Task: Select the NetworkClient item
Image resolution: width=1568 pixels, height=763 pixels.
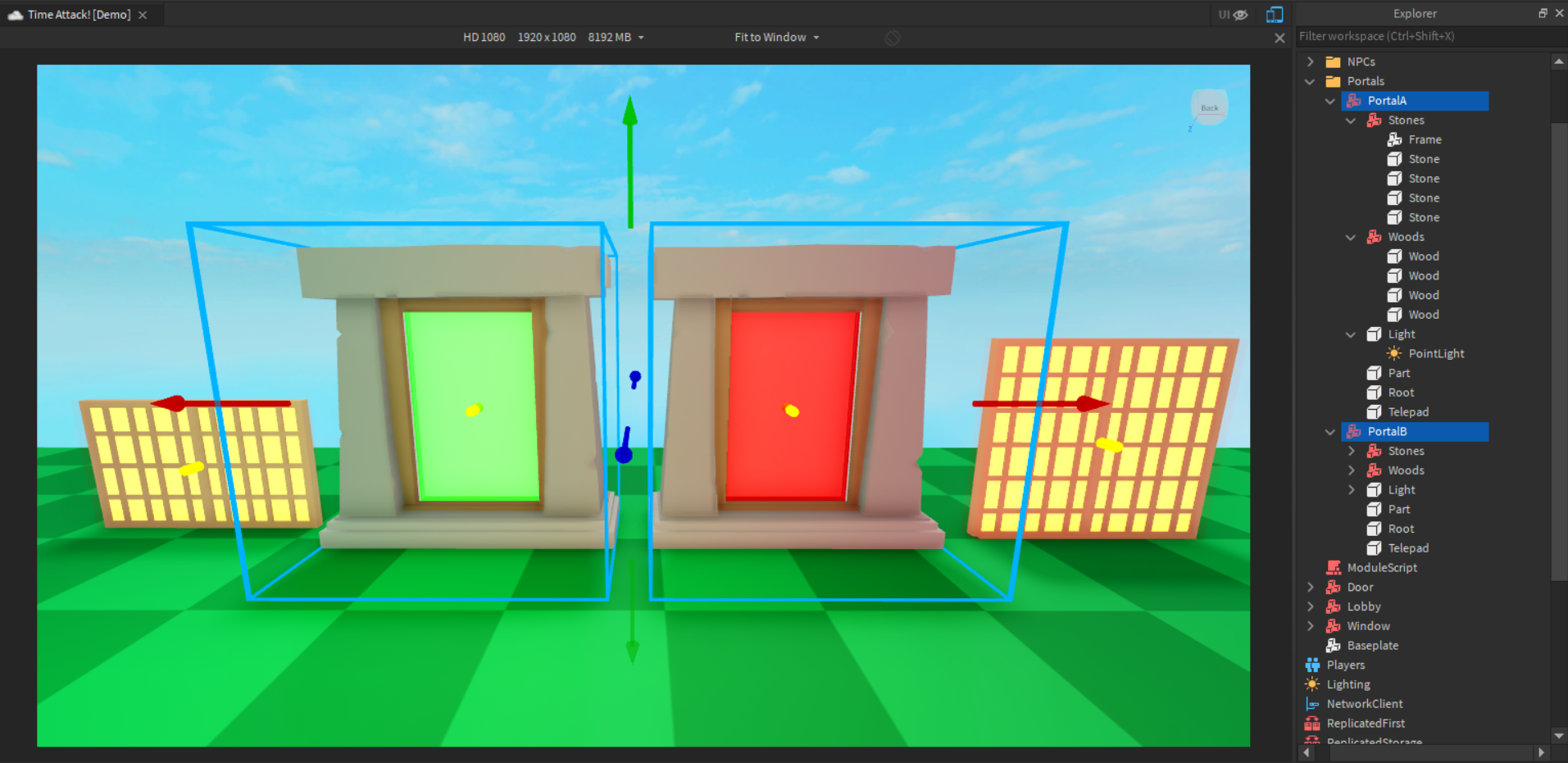Action: click(1365, 704)
